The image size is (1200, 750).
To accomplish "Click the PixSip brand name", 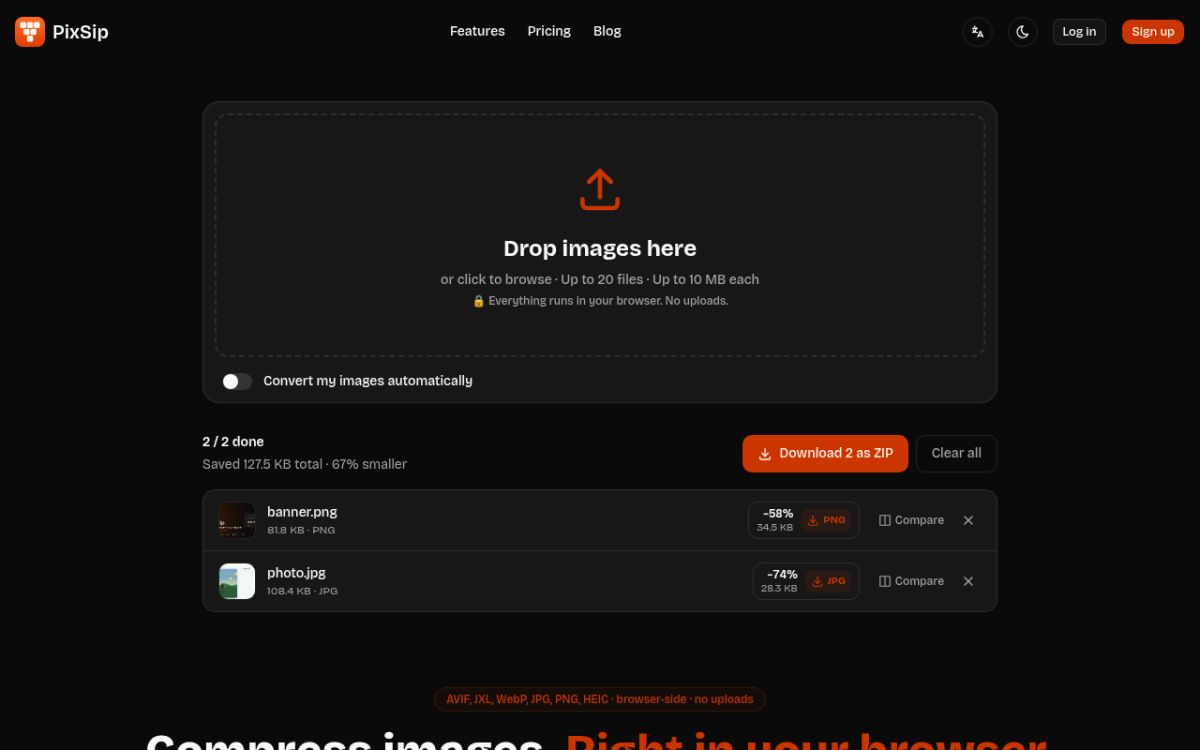I will pyautogui.click(x=80, y=32).
